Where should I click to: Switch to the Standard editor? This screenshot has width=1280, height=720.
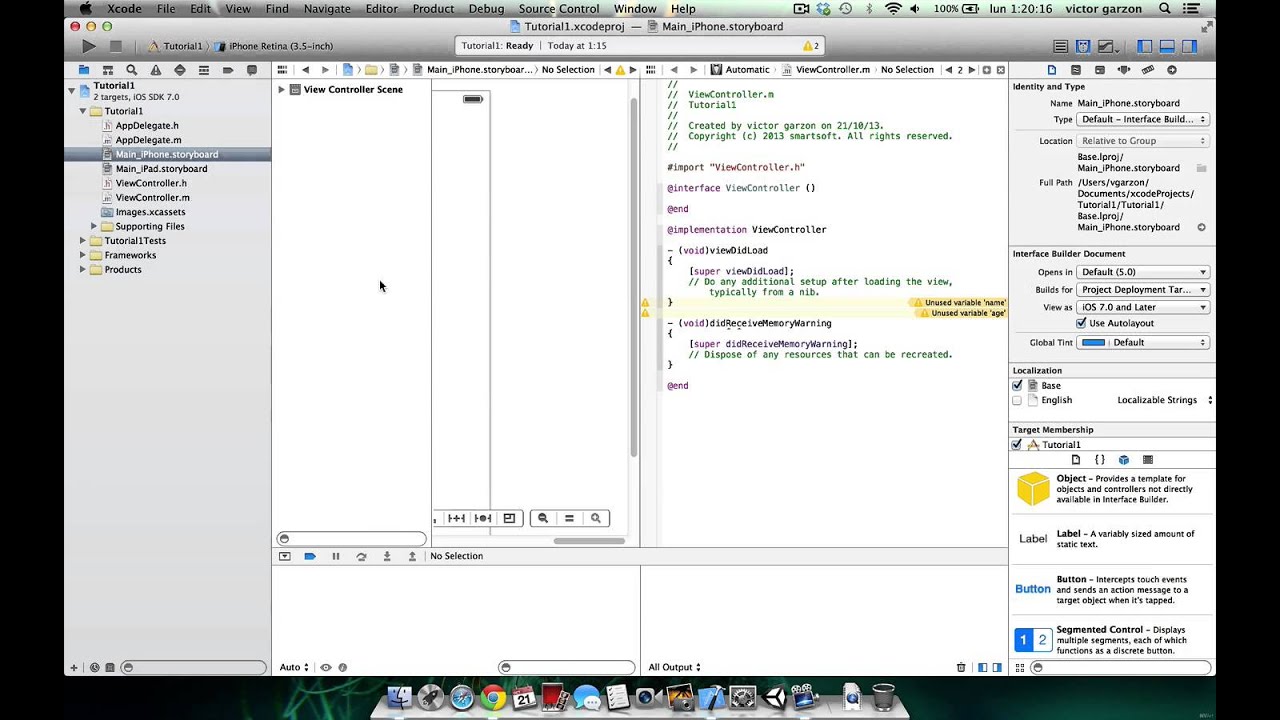coord(1060,46)
